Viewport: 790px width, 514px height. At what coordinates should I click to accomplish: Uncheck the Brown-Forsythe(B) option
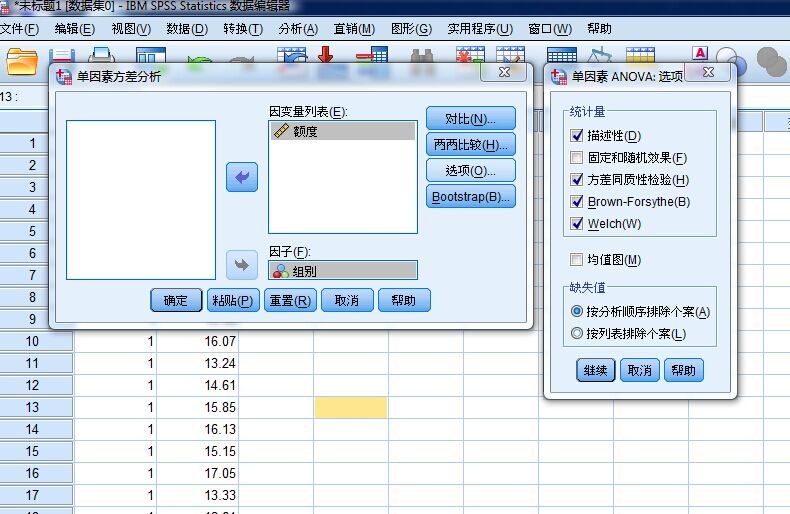(x=577, y=202)
